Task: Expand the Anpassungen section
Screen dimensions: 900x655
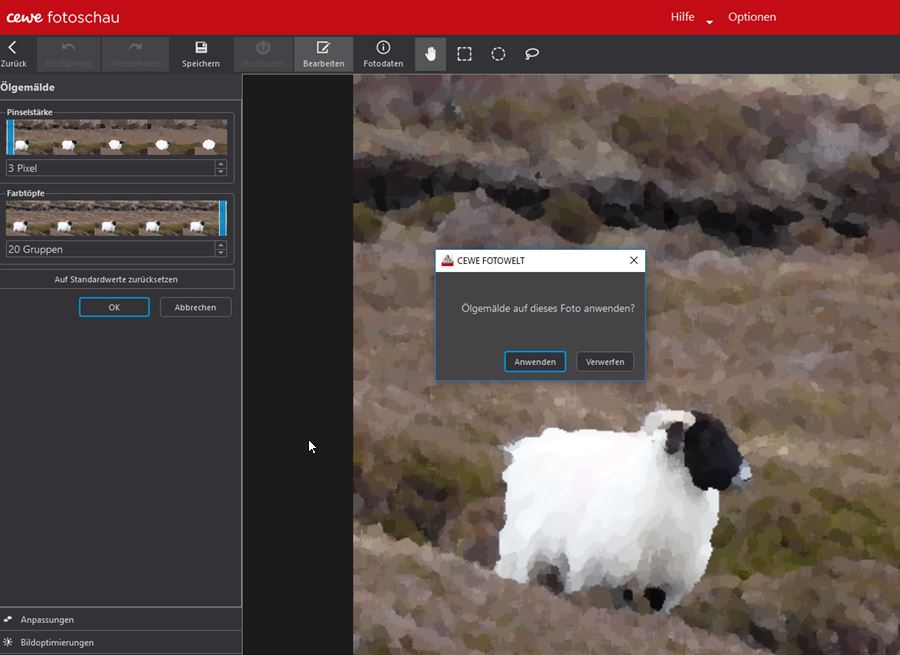Action: (47, 620)
